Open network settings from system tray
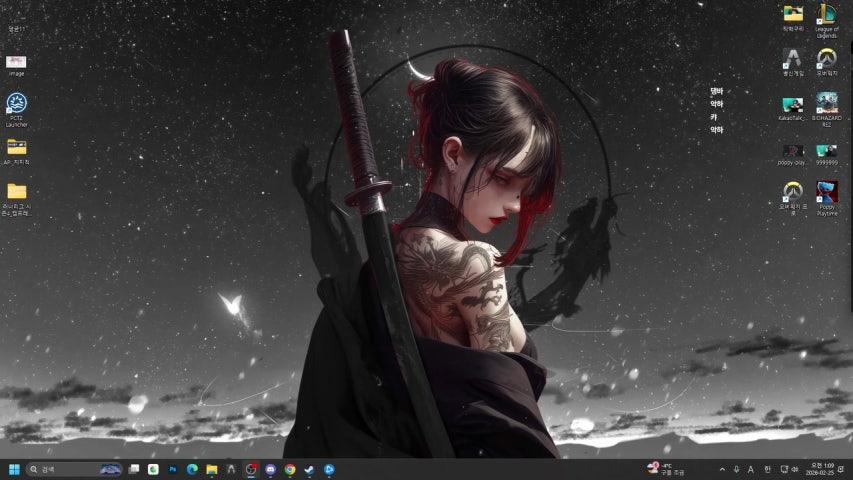This screenshot has height=480, width=853. 784,469
